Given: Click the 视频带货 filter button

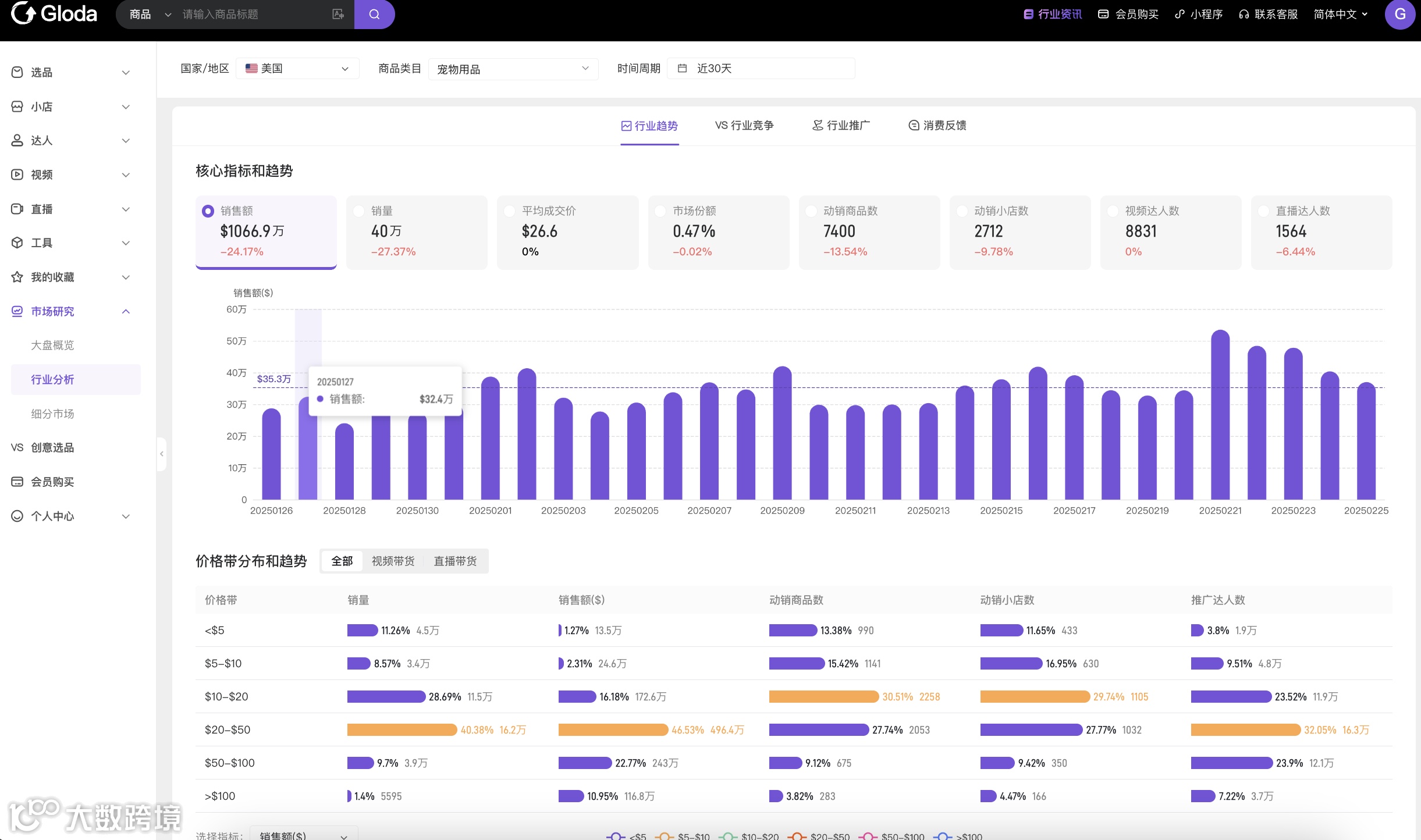Looking at the screenshot, I should click(393, 561).
